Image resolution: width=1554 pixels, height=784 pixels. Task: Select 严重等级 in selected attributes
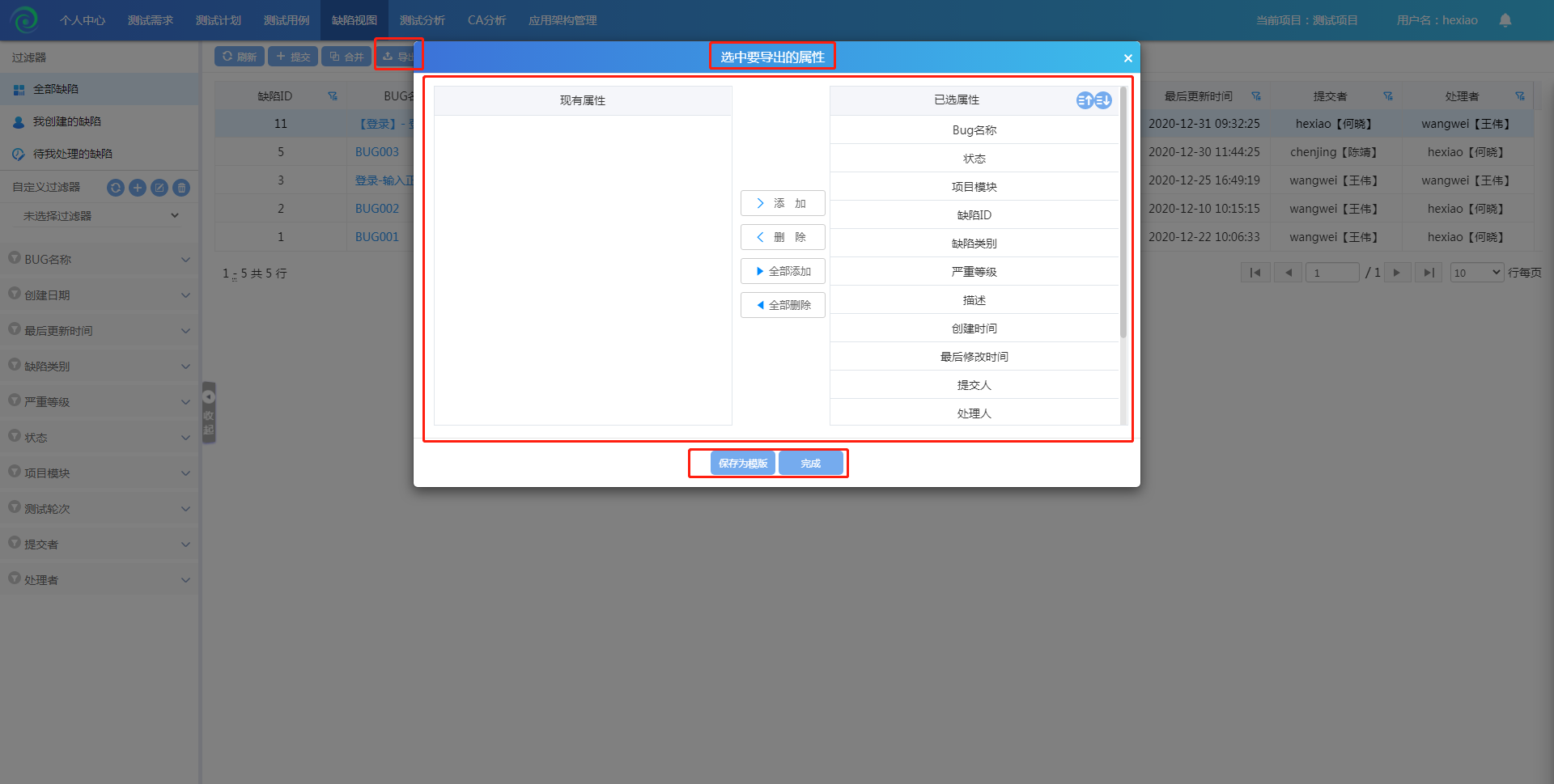[x=974, y=272]
